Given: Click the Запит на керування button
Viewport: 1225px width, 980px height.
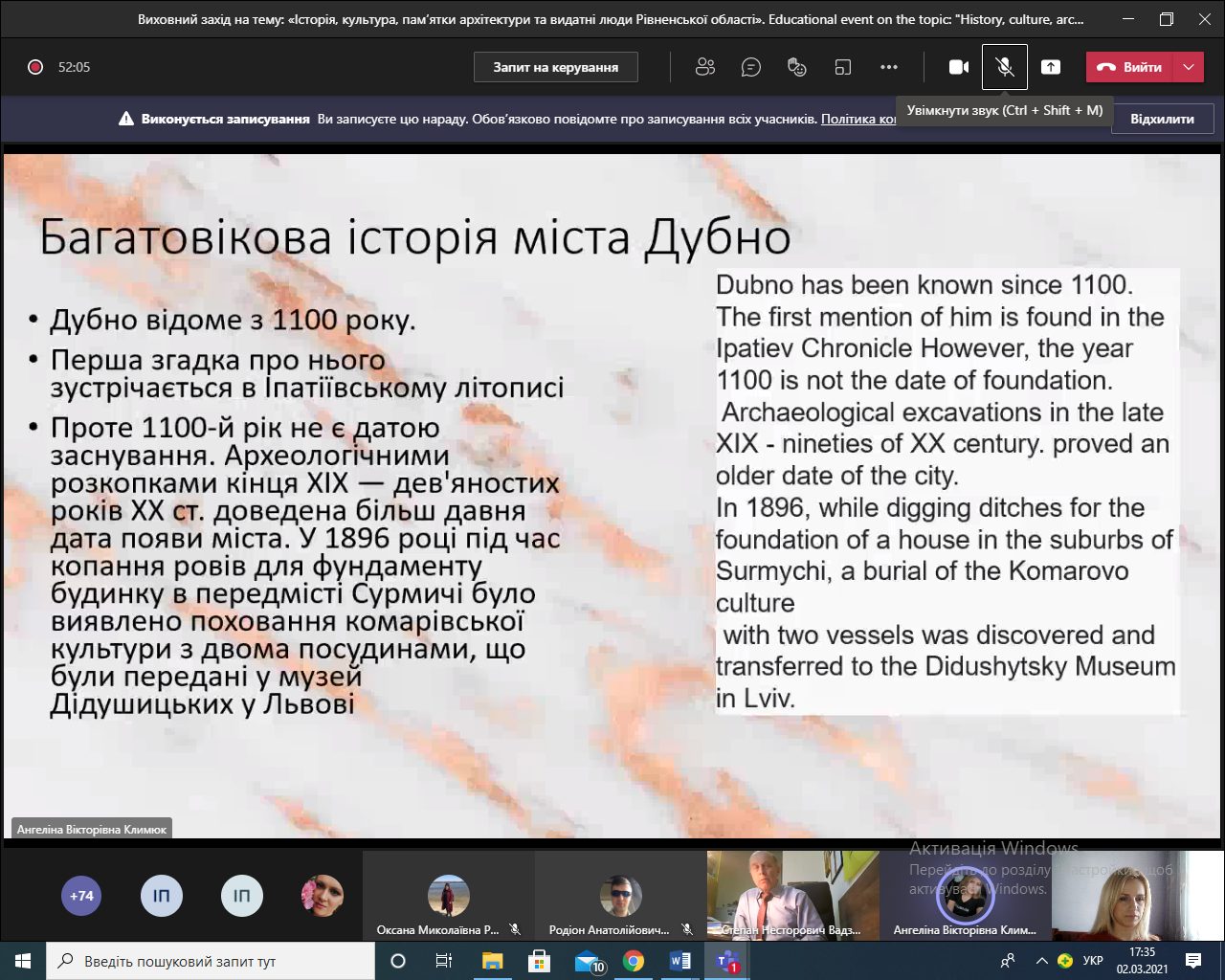Looking at the screenshot, I should (x=555, y=67).
